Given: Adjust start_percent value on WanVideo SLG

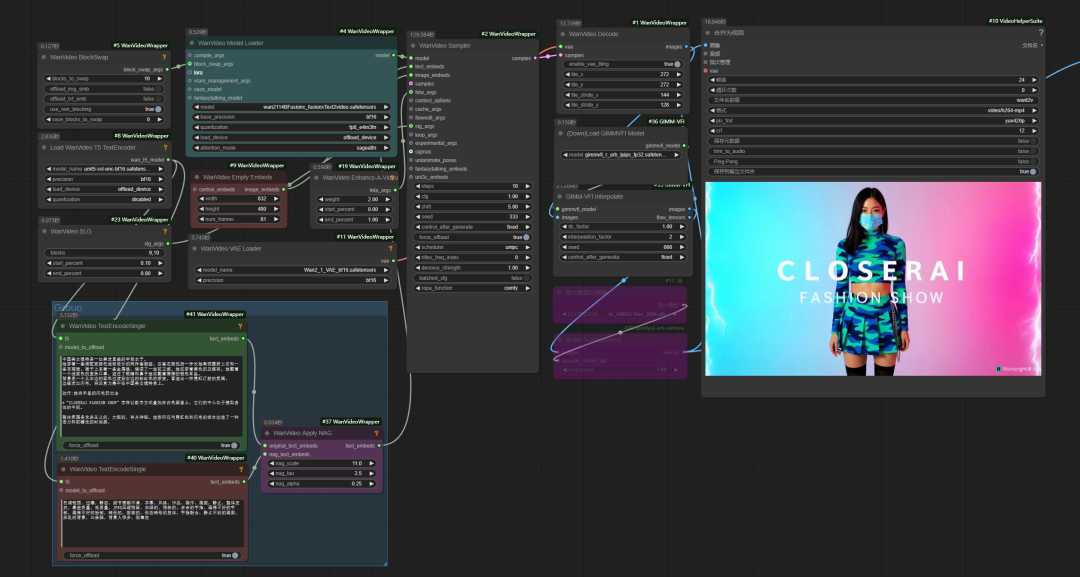Looking at the screenshot, I should pyautogui.click(x=105, y=263).
